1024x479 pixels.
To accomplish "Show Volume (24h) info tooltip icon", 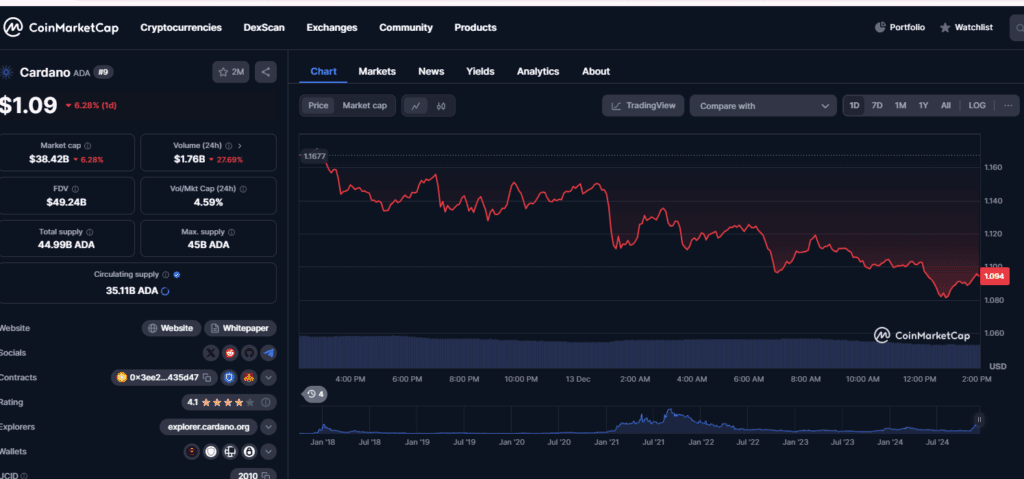I will pyautogui.click(x=229, y=146).
